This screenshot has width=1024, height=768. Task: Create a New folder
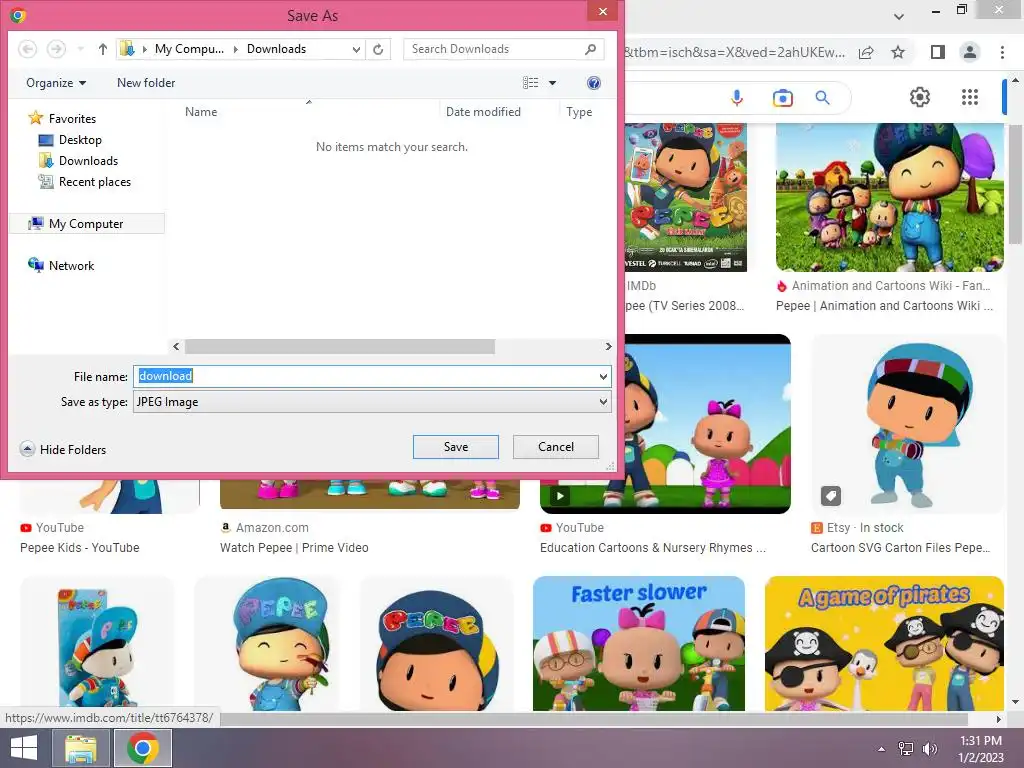click(146, 83)
